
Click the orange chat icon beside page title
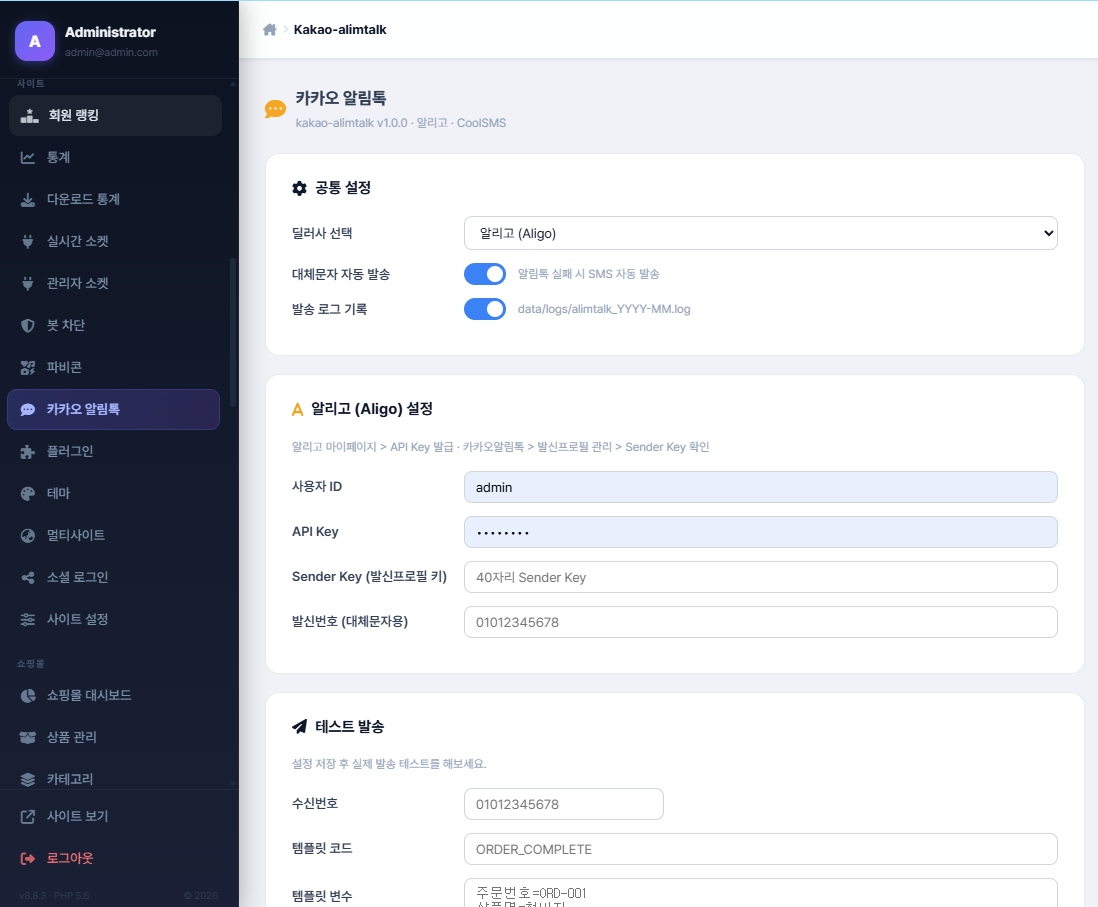(x=275, y=109)
